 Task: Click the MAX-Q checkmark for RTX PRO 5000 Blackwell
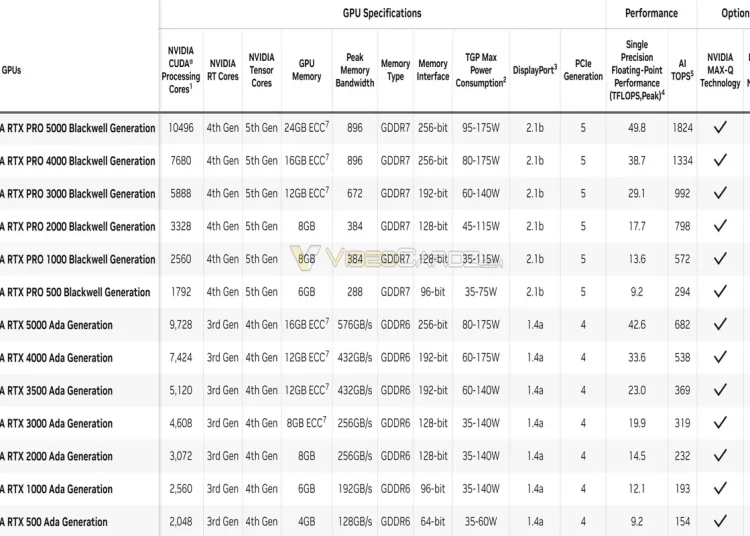point(720,127)
